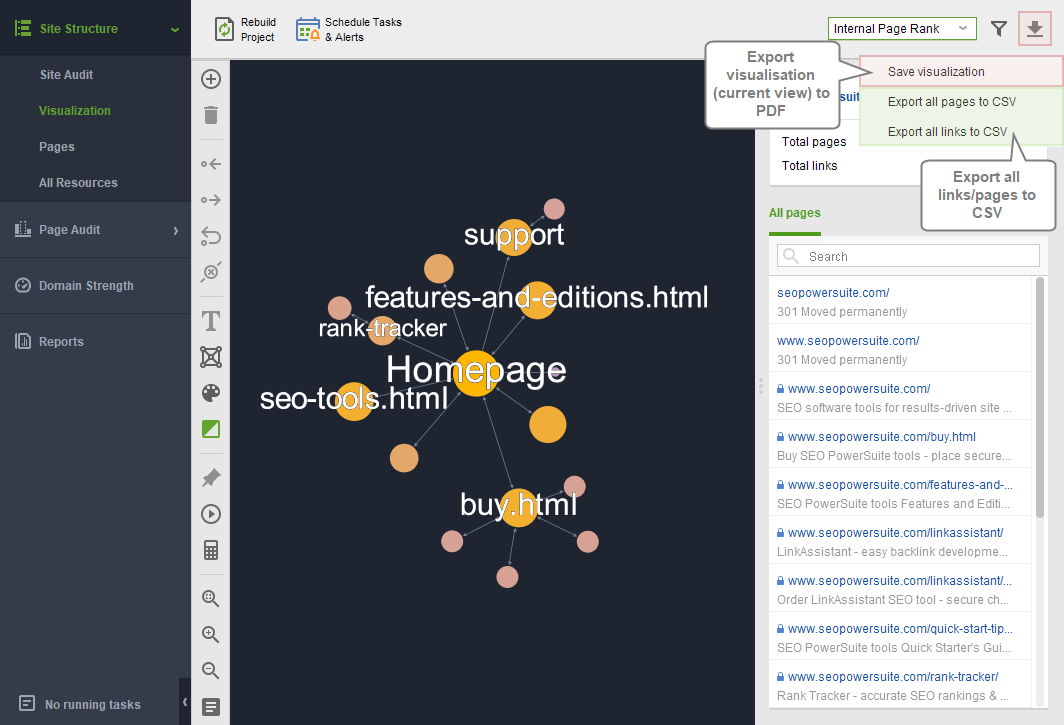Click the Rebuild Project button
Viewport: 1064px width, 725px height.
coord(245,29)
